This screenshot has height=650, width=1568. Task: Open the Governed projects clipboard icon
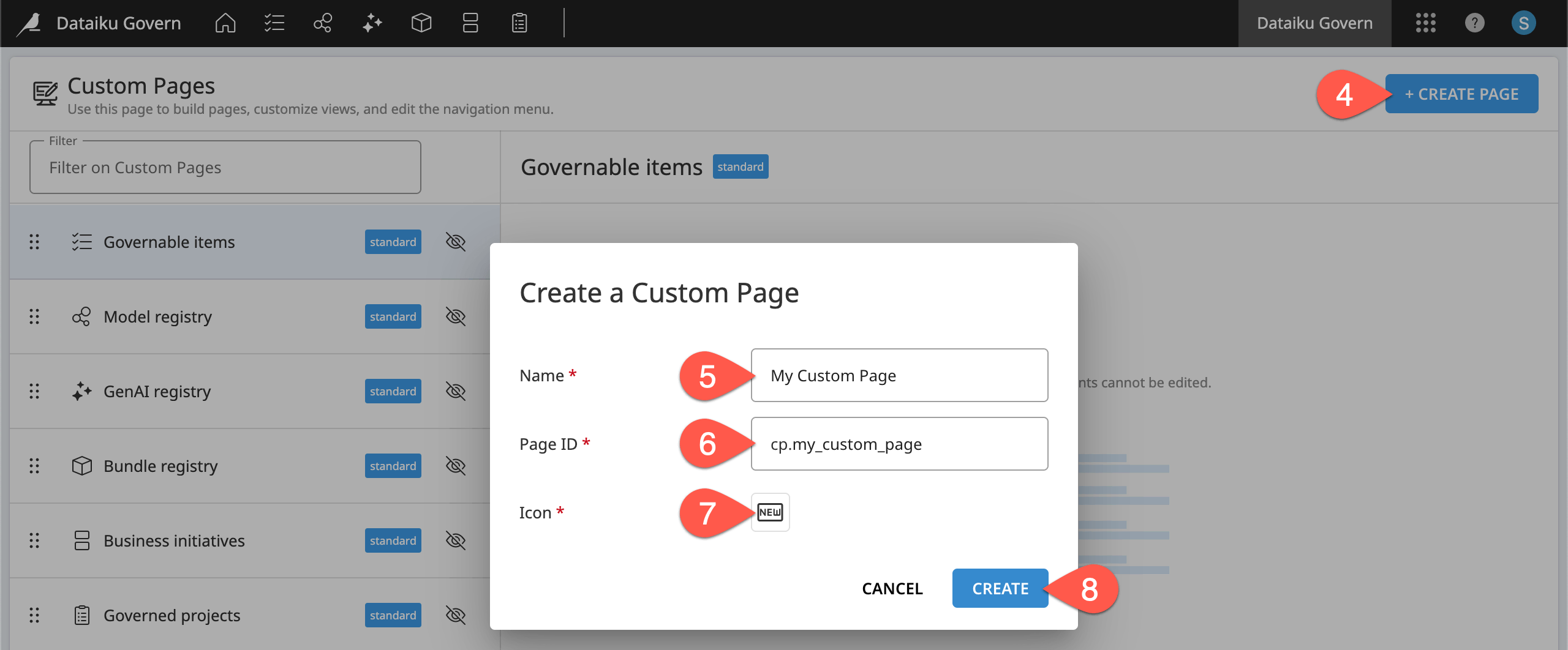coord(519,23)
